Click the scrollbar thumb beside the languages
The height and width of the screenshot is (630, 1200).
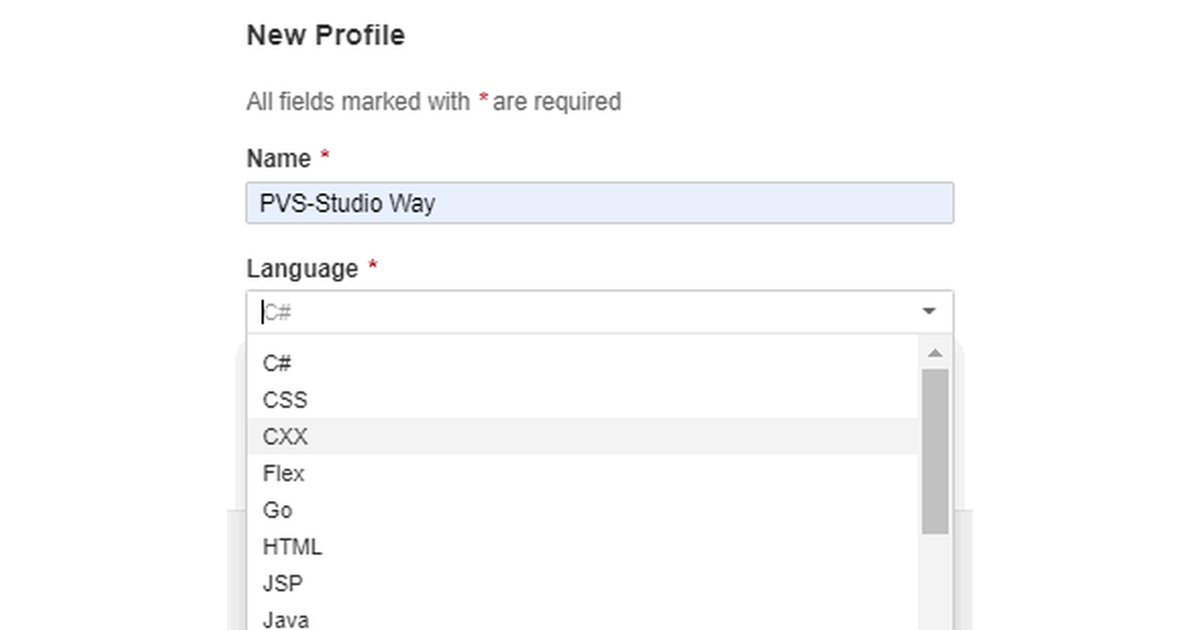[935, 450]
